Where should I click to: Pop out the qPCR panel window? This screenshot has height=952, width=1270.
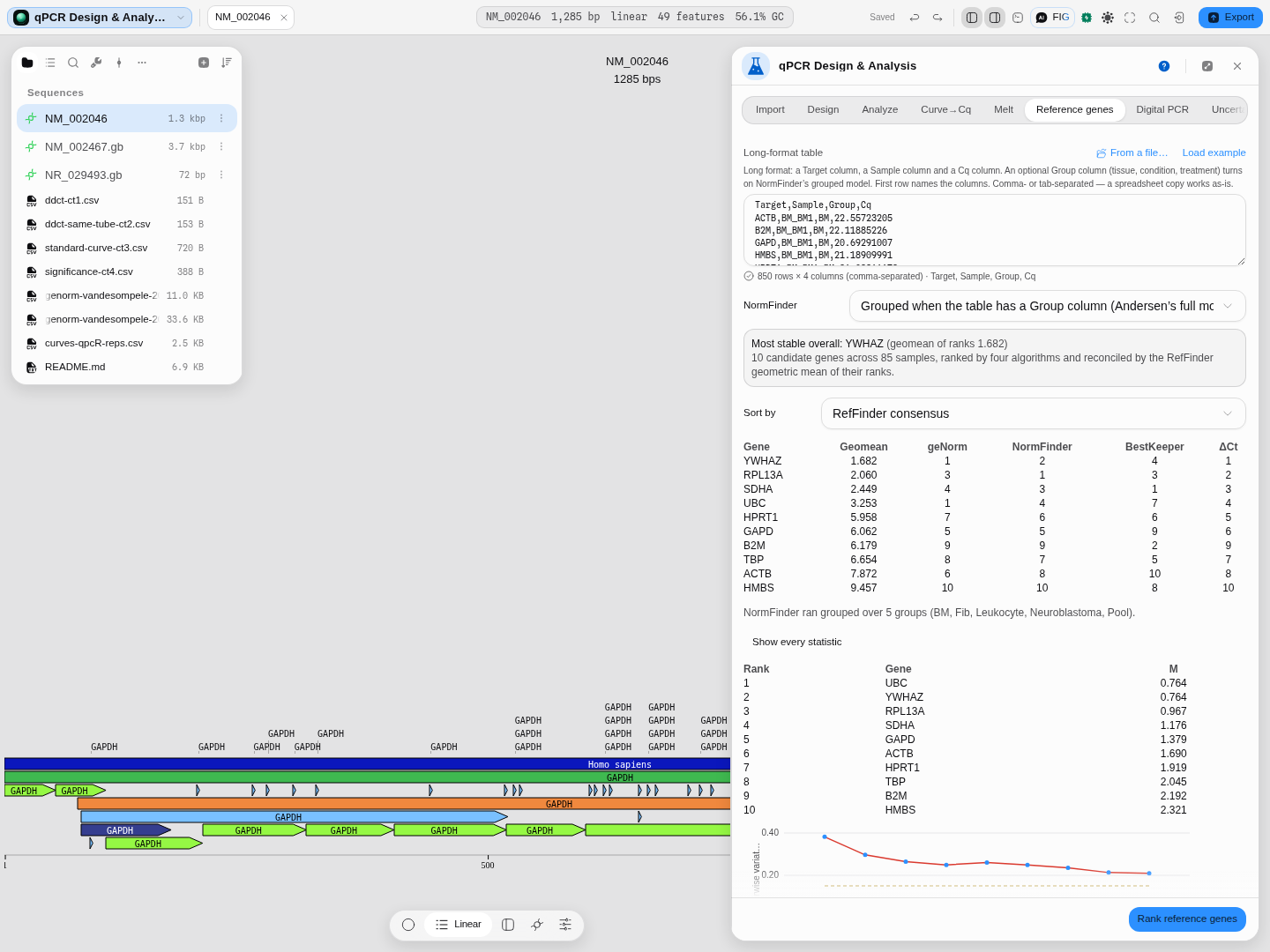point(1207,66)
